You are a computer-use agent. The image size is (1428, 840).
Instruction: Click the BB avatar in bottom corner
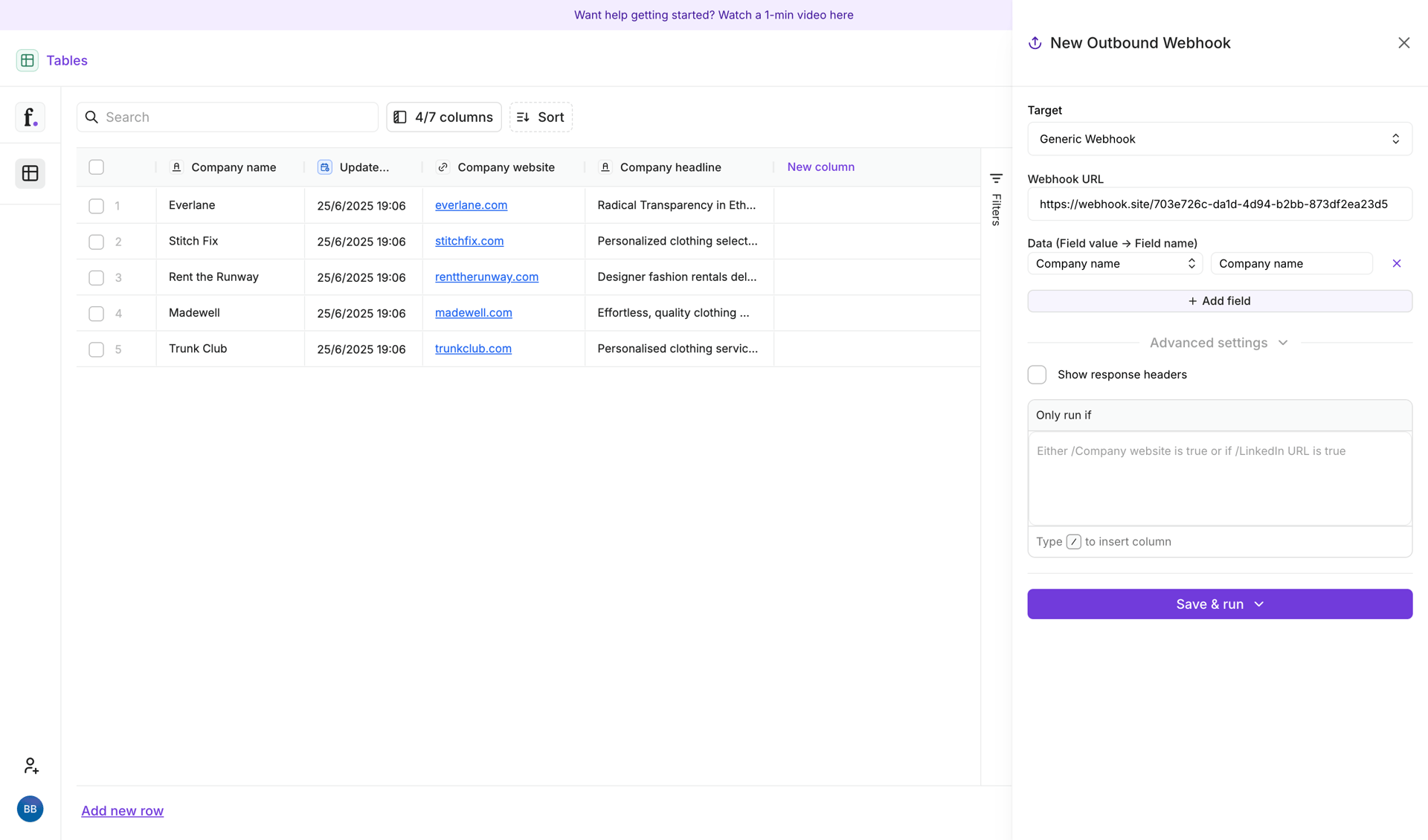[30, 809]
